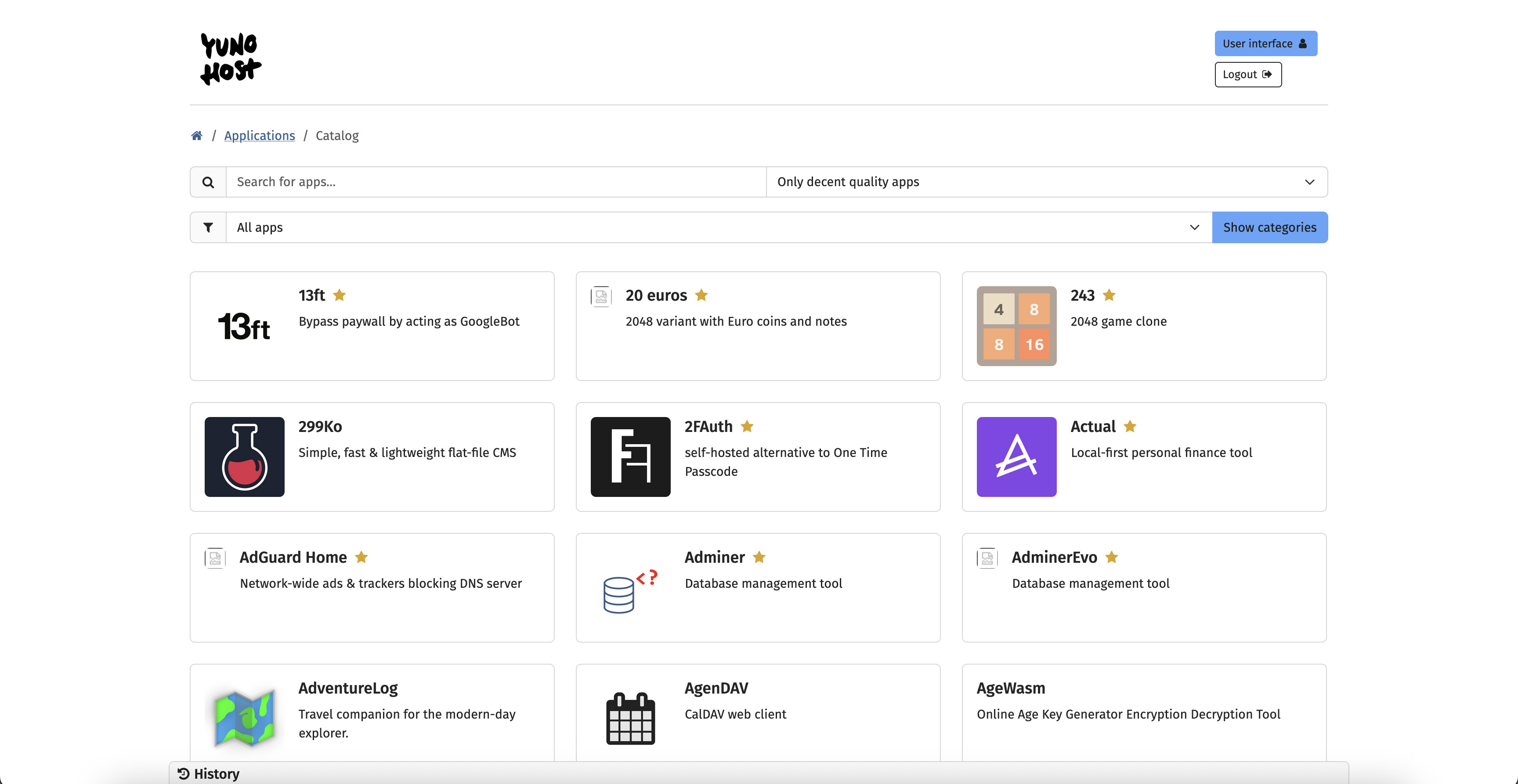Click the Logout button
This screenshot has width=1518, height=784.
pyautogui.click(x=1247, y=74)
